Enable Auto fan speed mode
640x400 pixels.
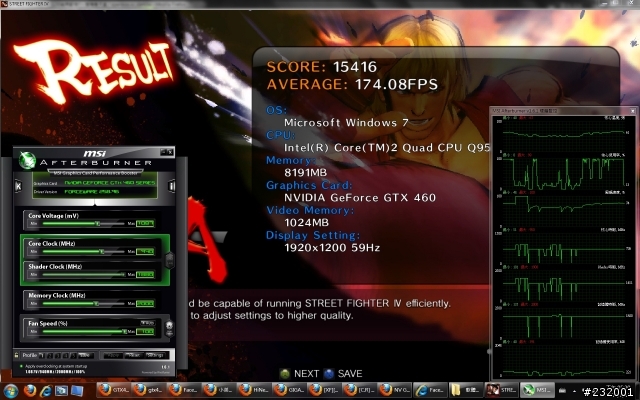(x=147, y=323)
